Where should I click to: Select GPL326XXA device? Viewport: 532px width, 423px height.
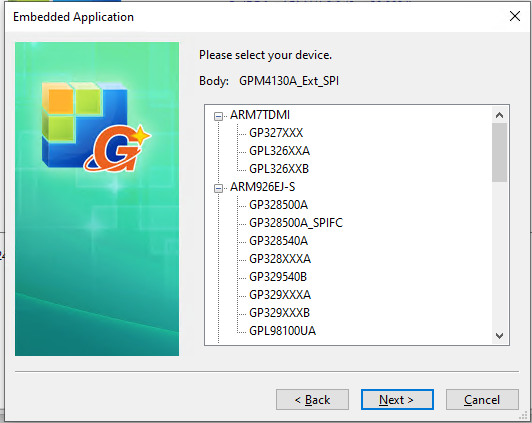[x=279, y=151]
